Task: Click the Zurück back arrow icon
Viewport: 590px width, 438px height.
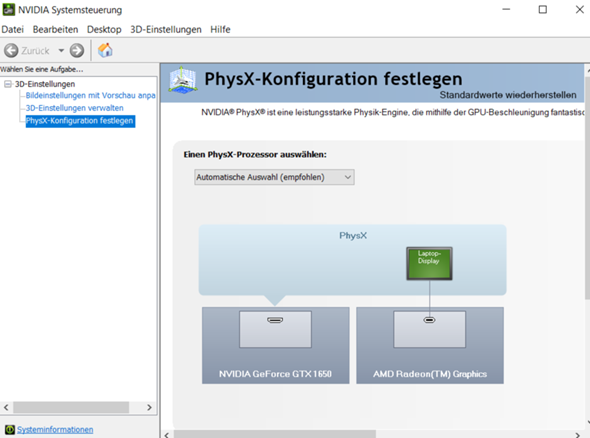Action: click(11, 50)
